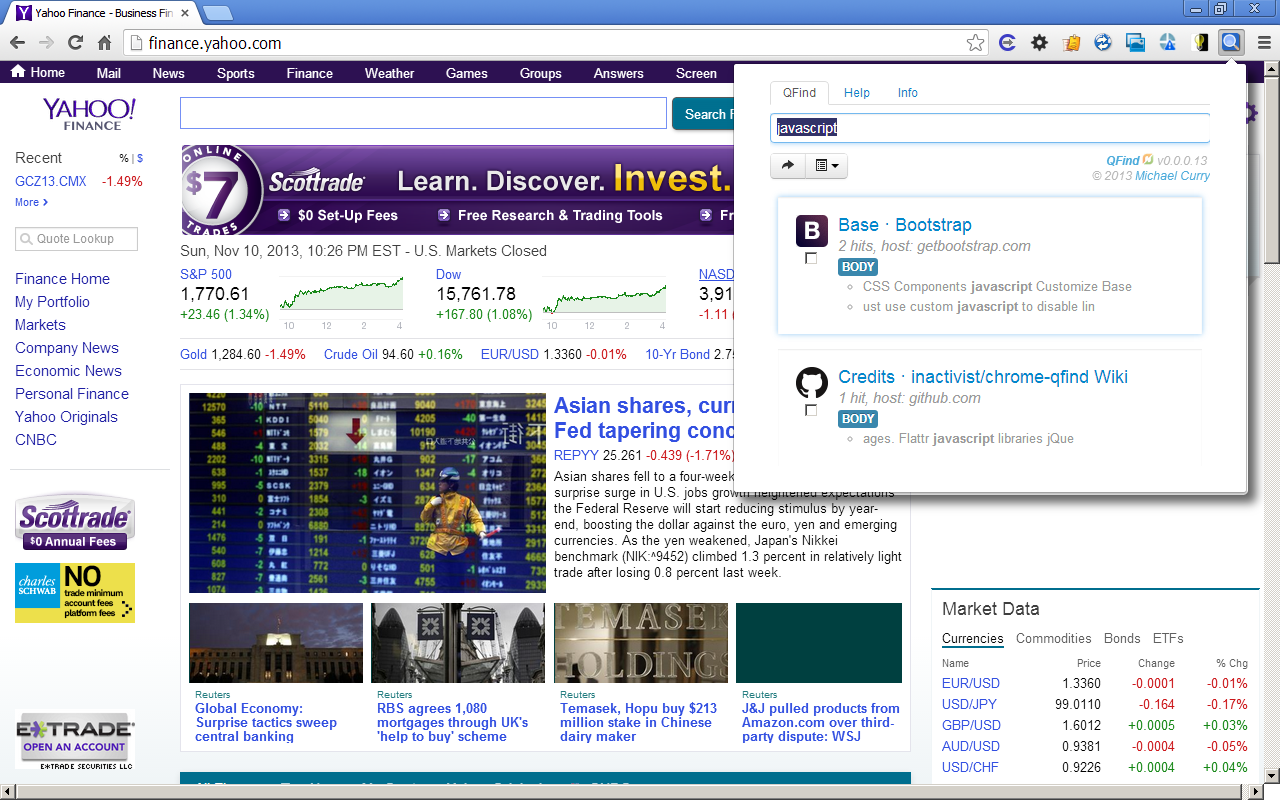Click the small QFind logo icon beside version
The image size is (1280, 800).
click(1148, 160)
